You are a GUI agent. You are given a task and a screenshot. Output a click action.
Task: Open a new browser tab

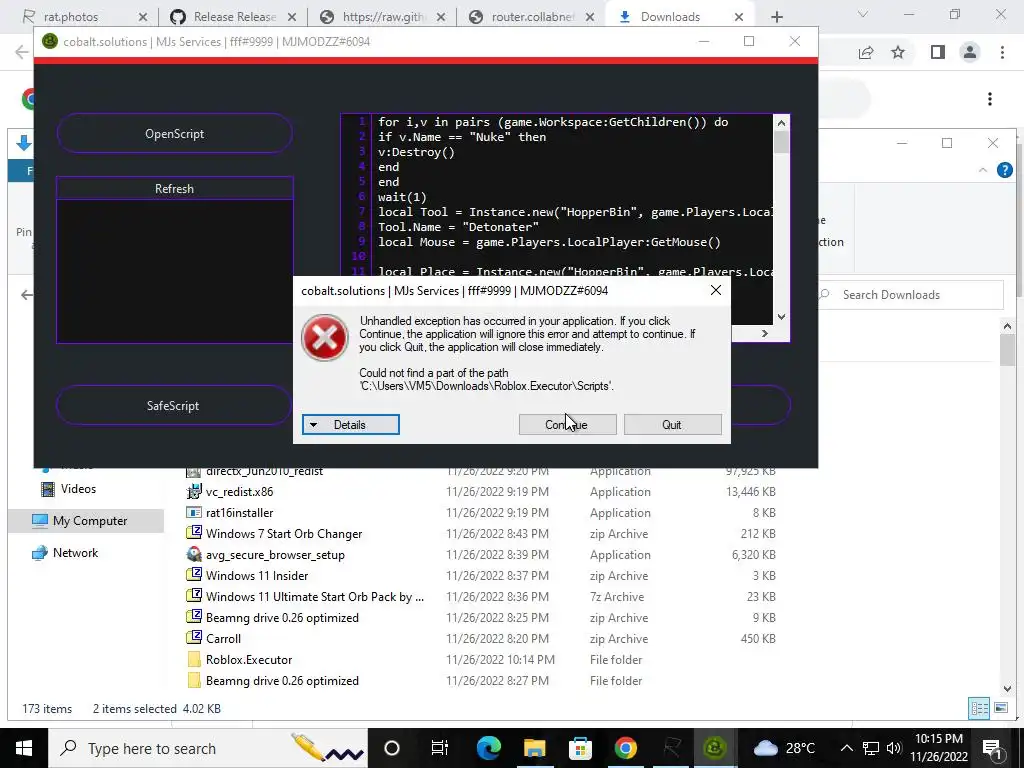[776, 17]
